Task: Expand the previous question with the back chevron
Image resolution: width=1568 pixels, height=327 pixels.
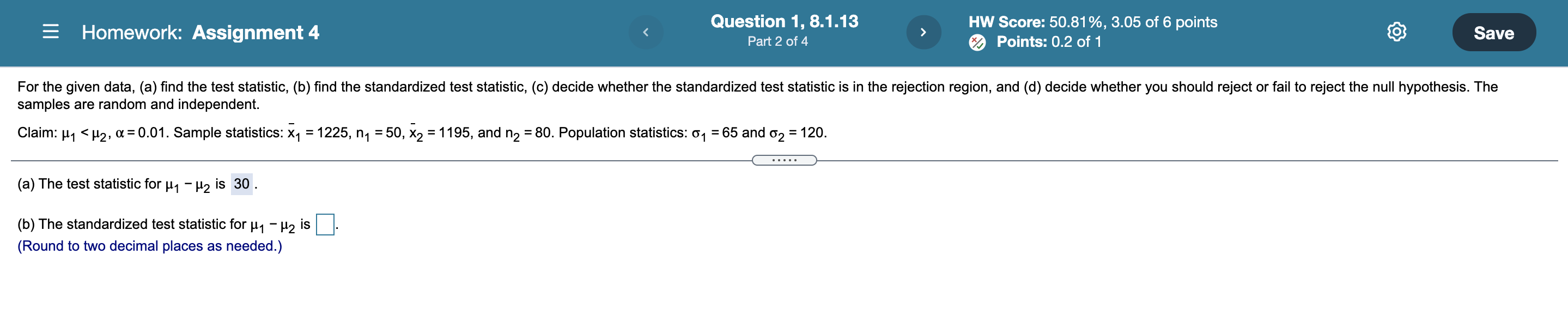Action: (x=647, y=33)
